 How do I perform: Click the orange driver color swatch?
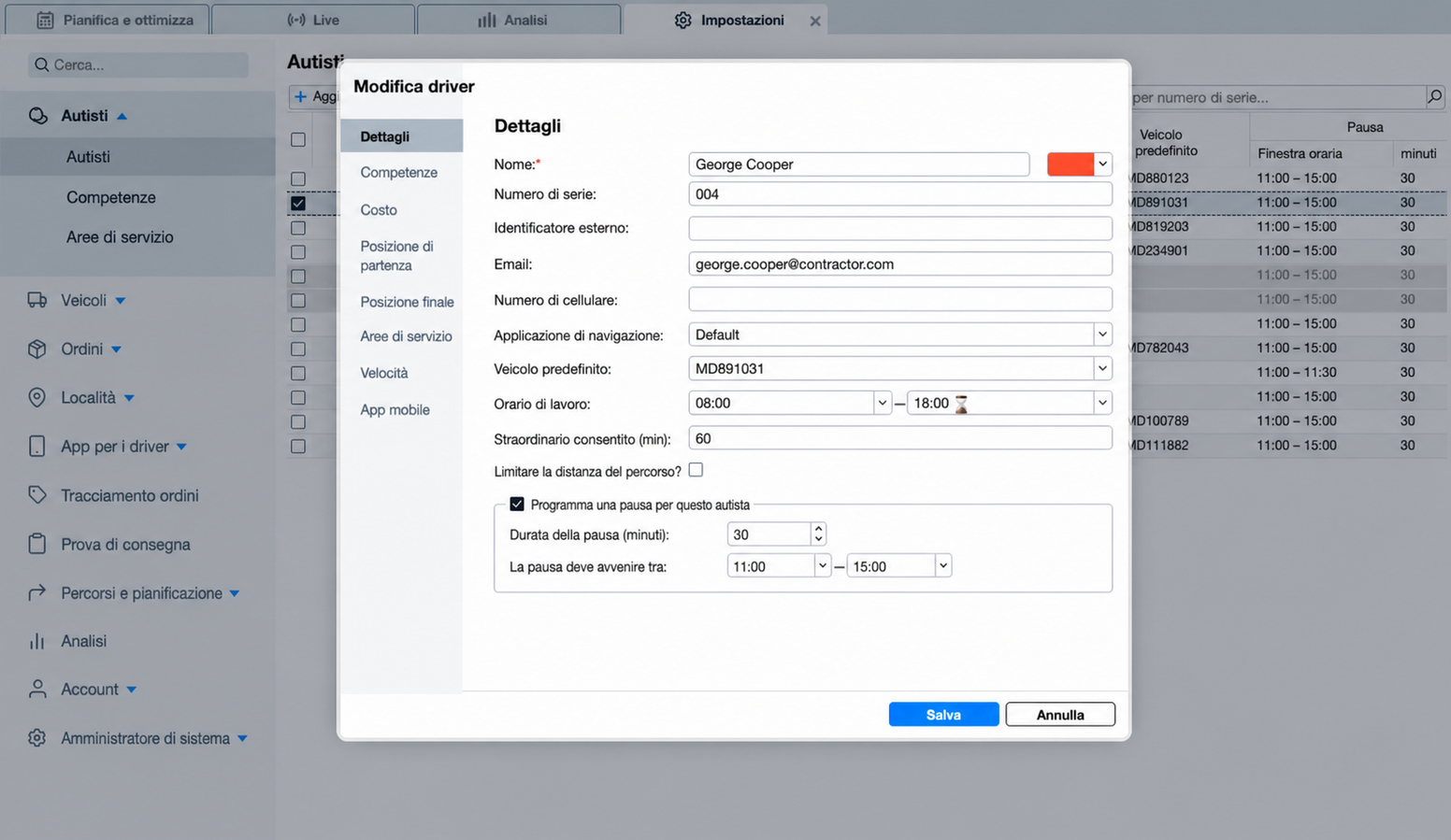click(1070, 164)
